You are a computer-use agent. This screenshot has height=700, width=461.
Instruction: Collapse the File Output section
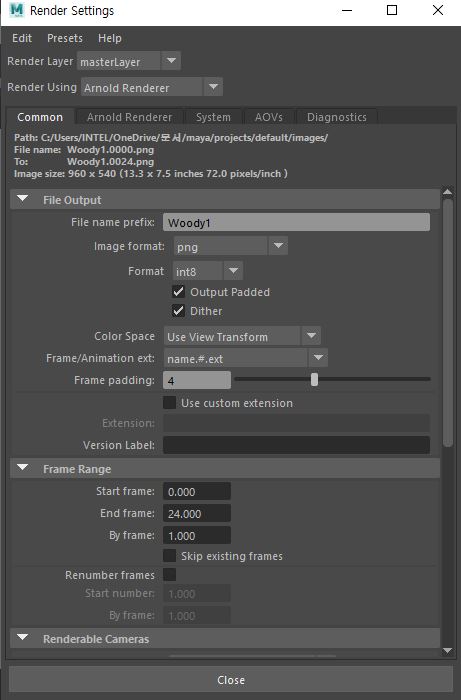[x=22, y=199]
